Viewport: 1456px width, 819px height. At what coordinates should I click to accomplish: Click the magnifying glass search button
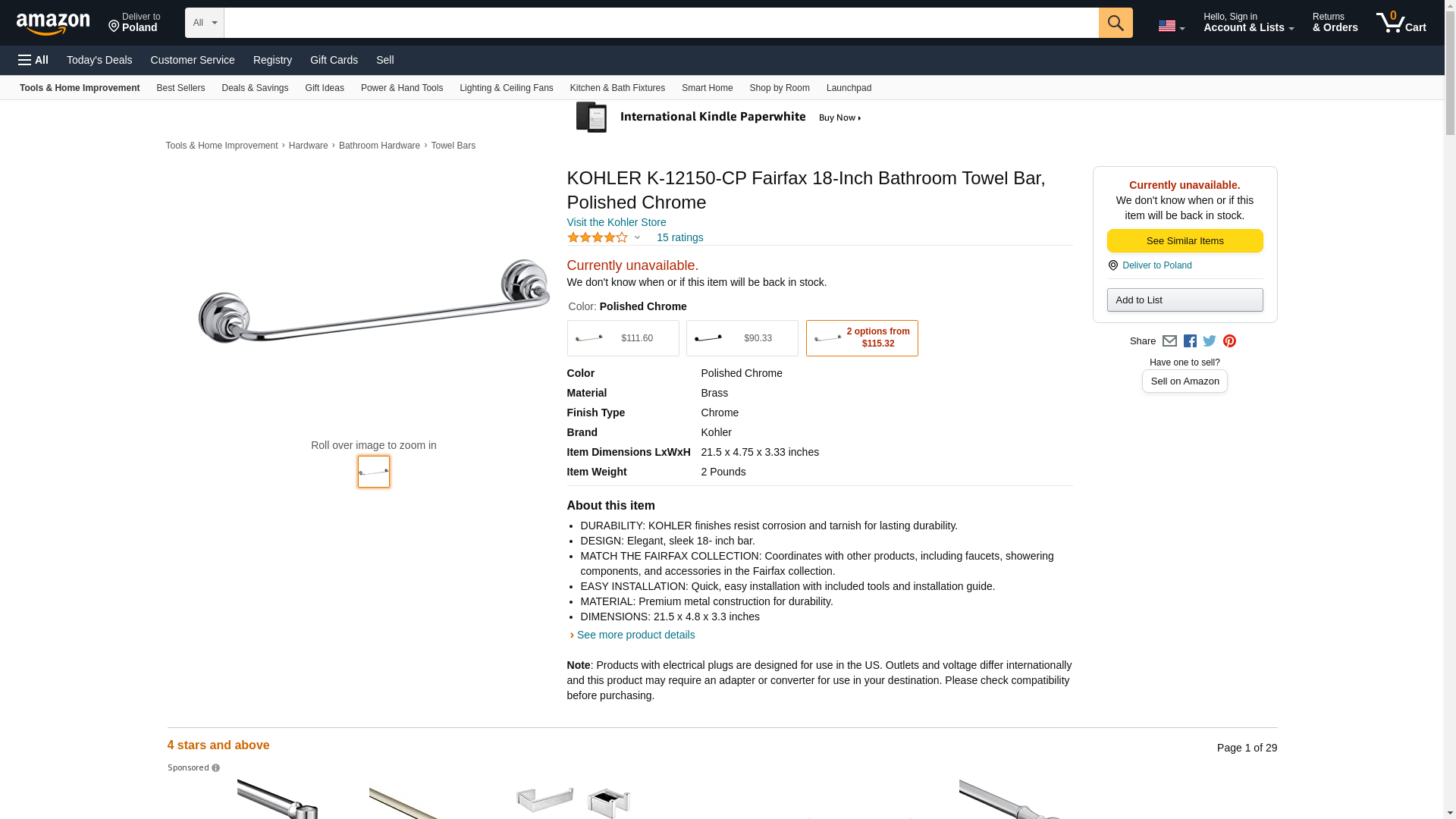(1115, 23)
